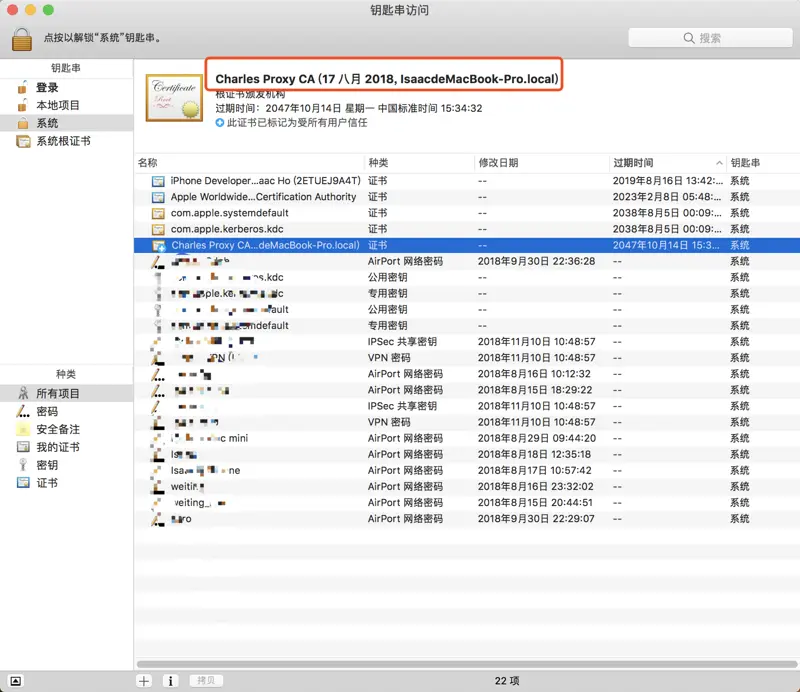Select the 本地项目 keychain
Viewport: 800px width, 692px height.
tap(66, 105)
